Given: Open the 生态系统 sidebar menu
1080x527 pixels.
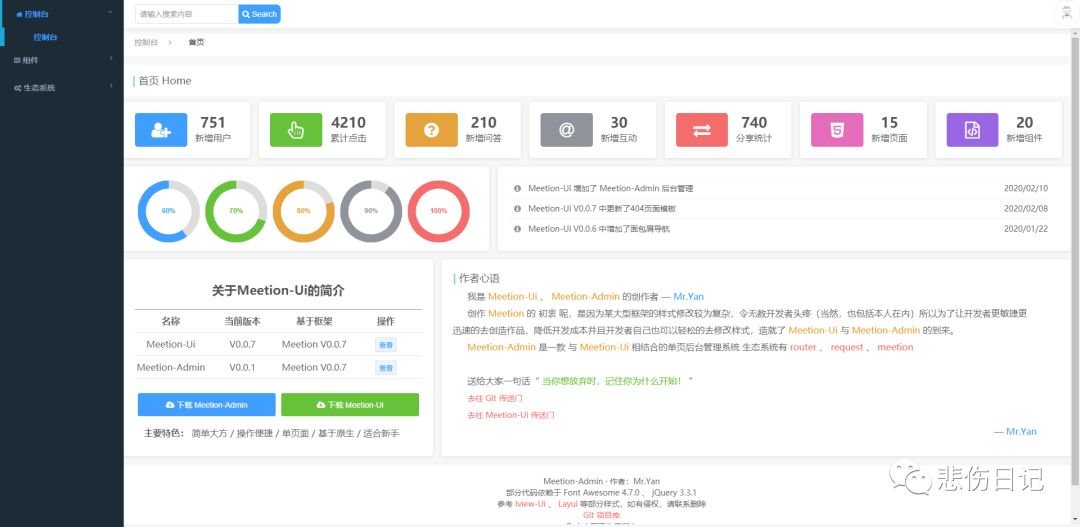Looking at the screenshot, I should tap(62, 87).
